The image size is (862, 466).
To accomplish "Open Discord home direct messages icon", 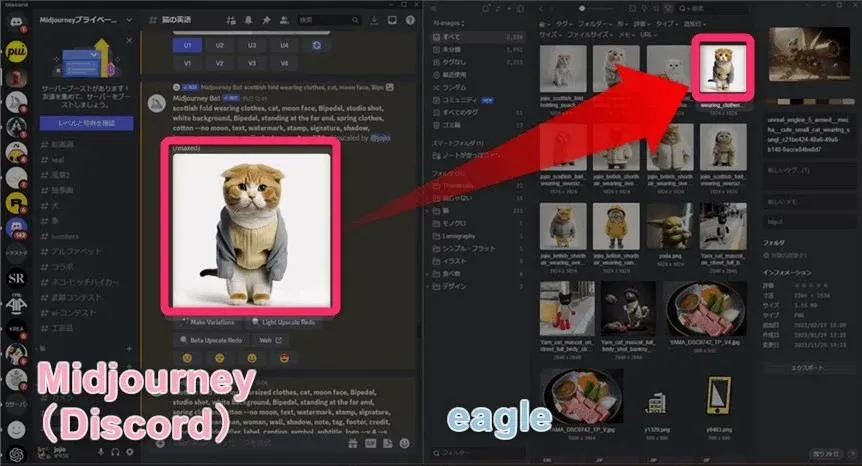I will coord(16,23).
